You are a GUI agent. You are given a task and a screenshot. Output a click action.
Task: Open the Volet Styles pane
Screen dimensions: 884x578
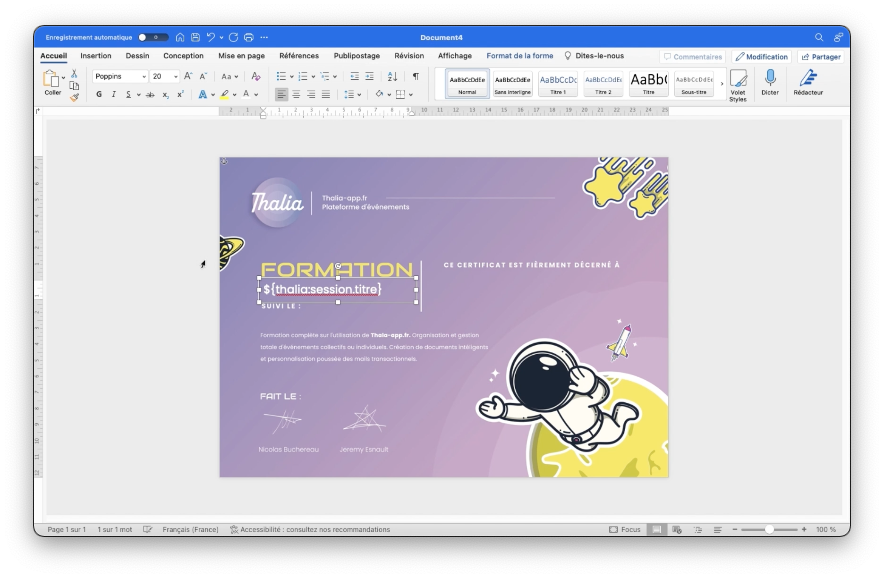pyautogui.click(x=738, y=80)
